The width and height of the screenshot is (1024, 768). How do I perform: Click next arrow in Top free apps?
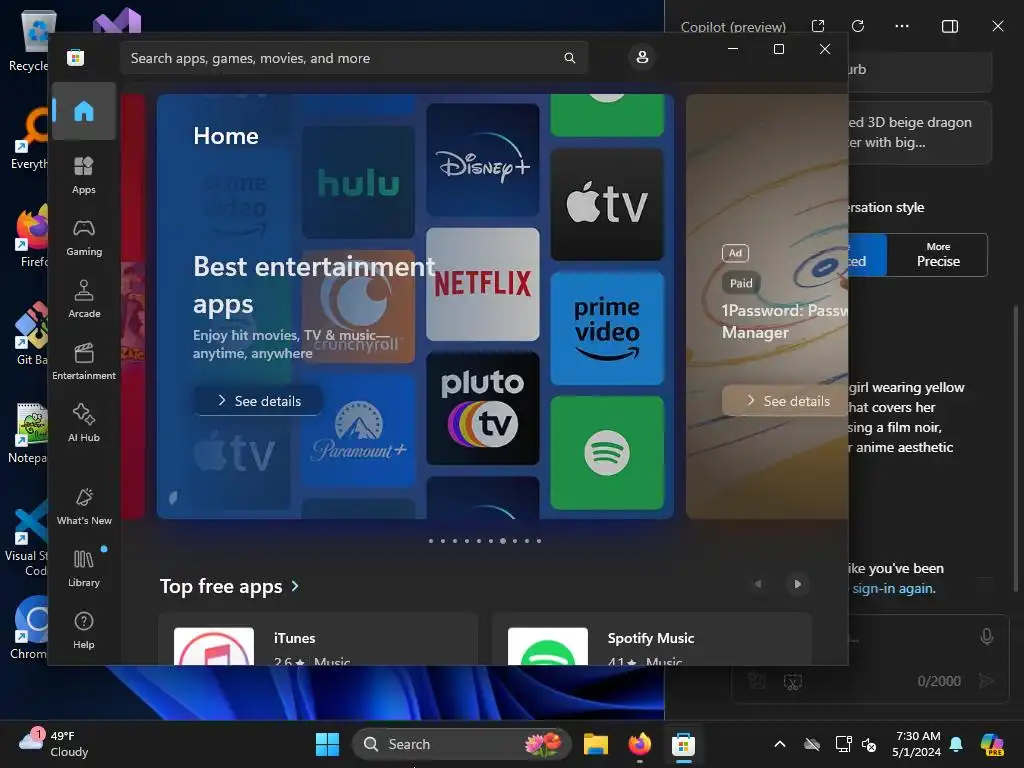[x=797, y=584]
